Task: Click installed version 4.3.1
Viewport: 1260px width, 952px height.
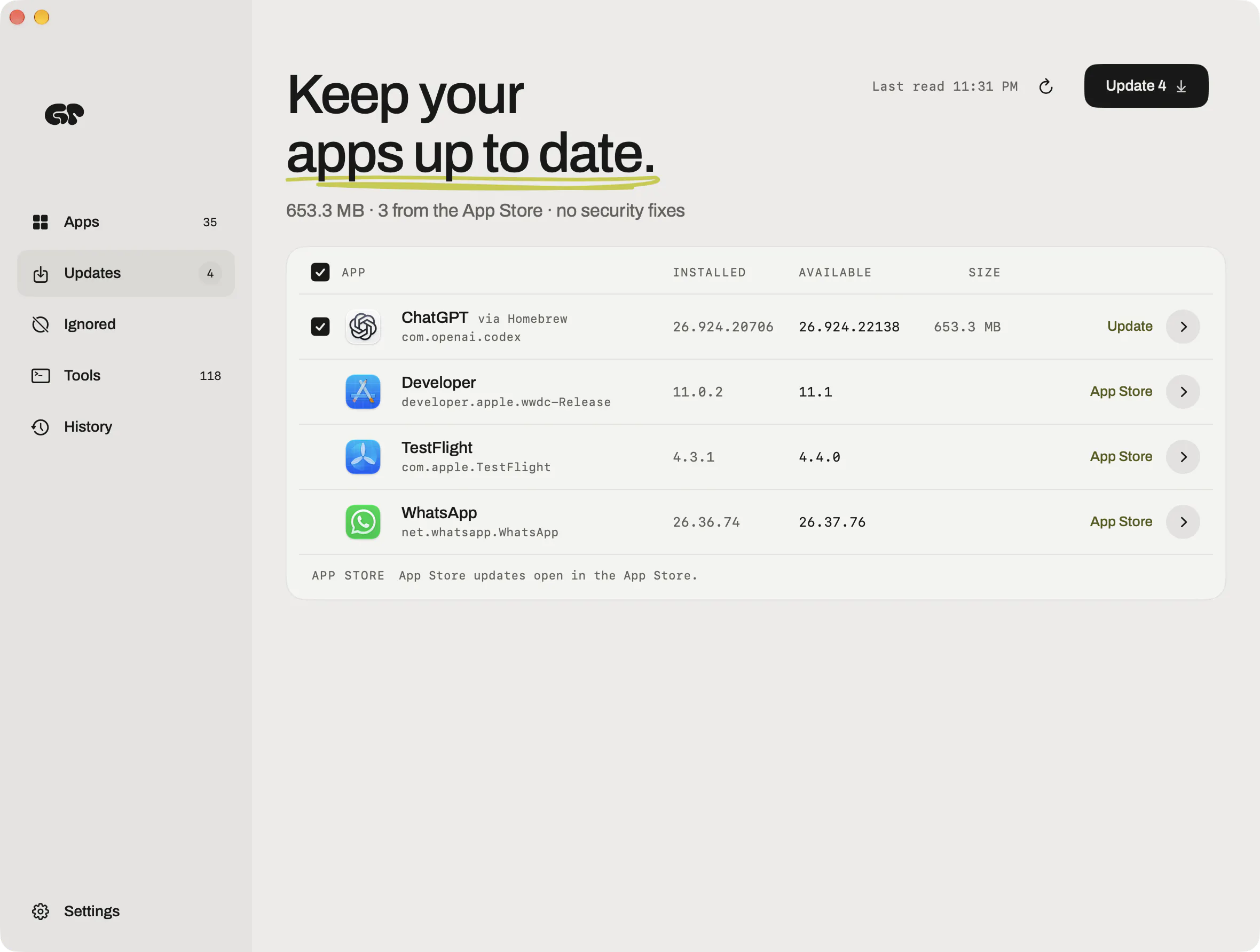Action: [x=693, y=457]
